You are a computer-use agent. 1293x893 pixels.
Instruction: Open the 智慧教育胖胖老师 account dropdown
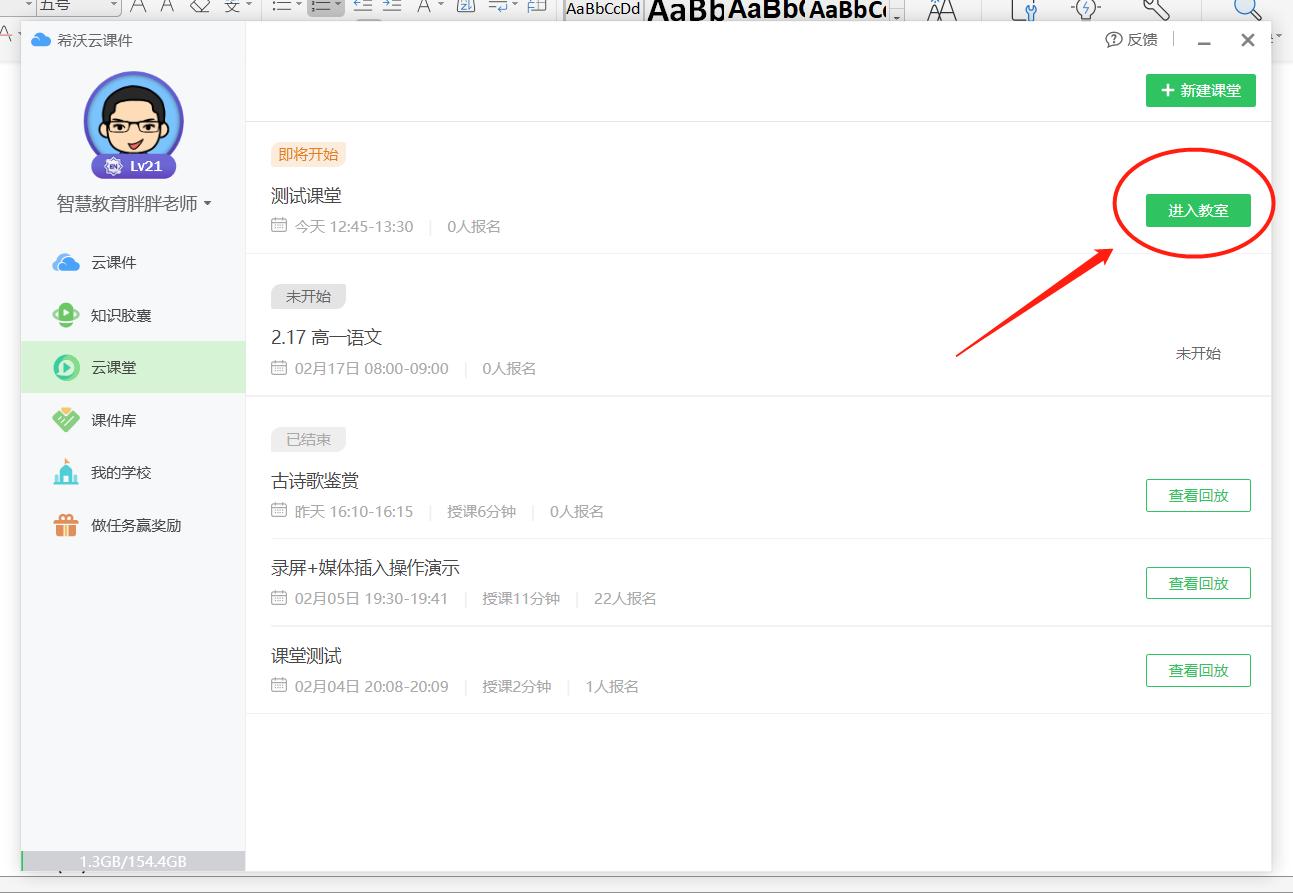pyautogui.click(x=133, y=203)
